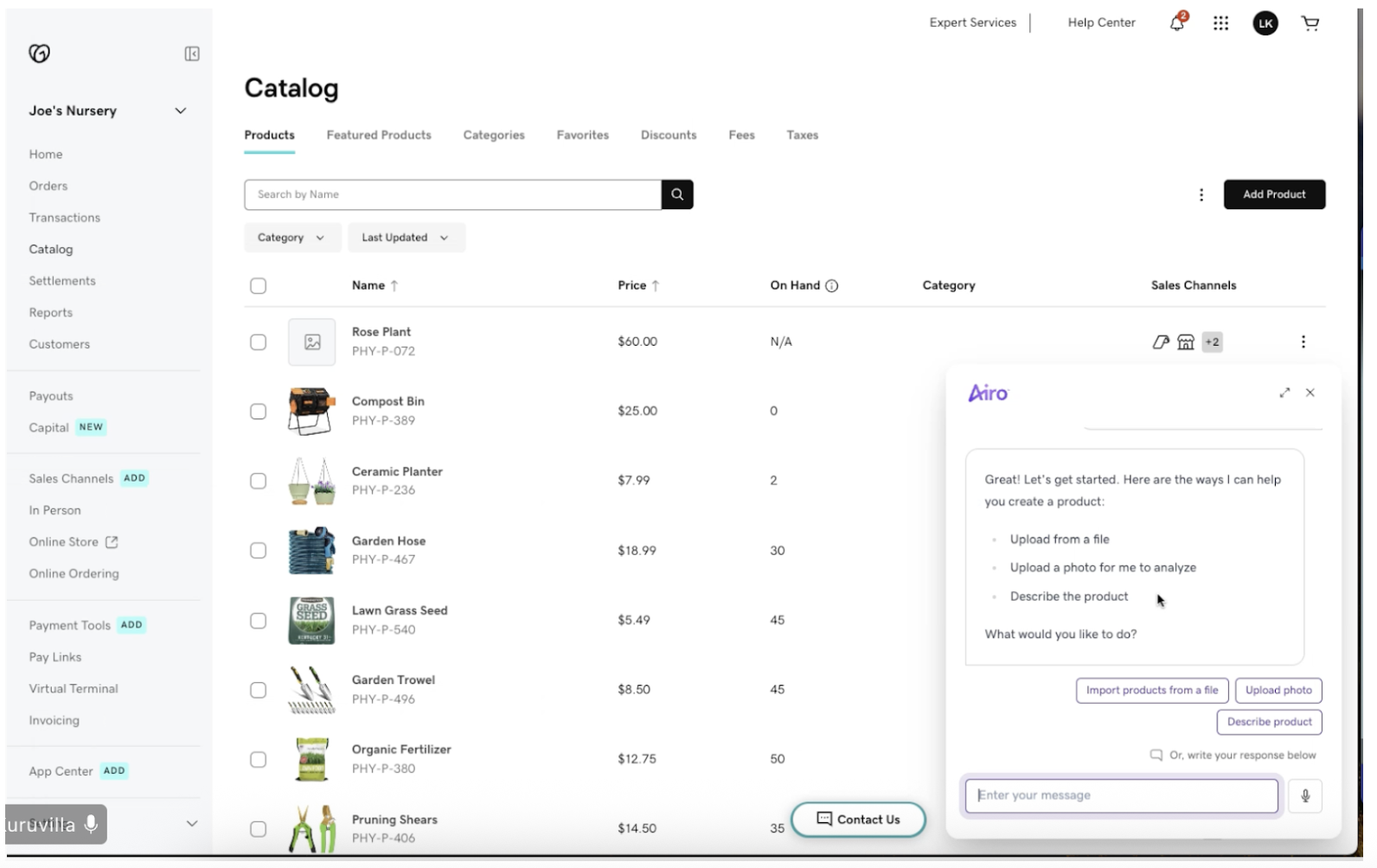Click Import products from a file
The height and width of the screenshot is (868, 1377).
click(1152, 690)
